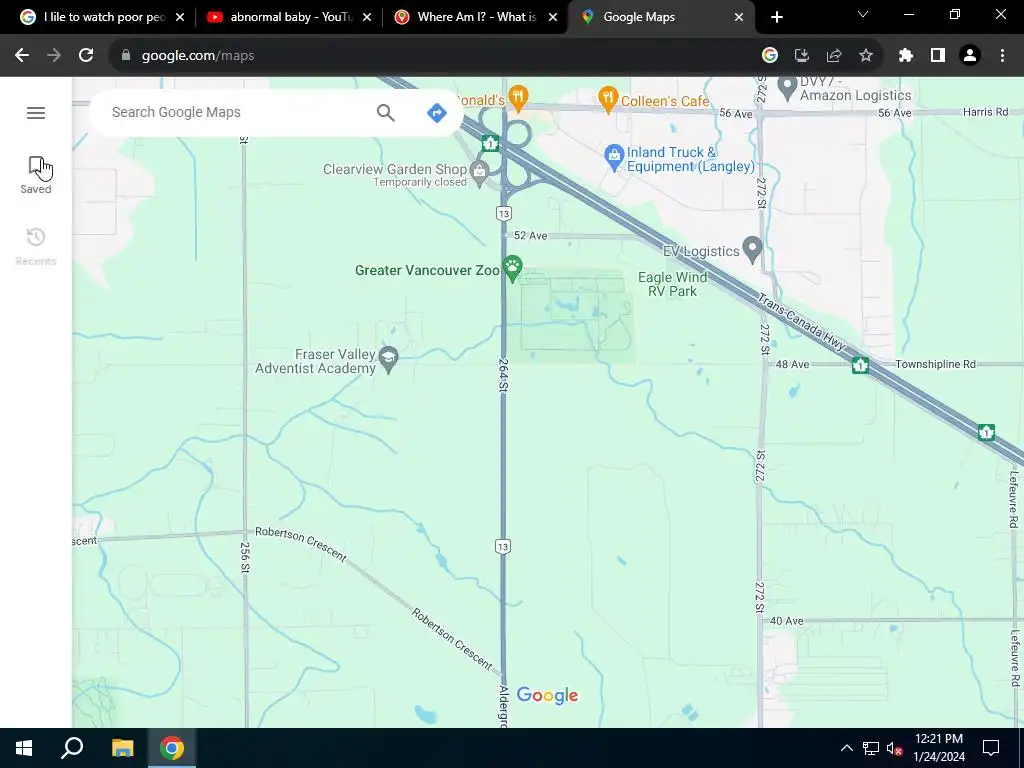View site information lock icon
The image size is (1024, 768).
click(x=126, y=56)
